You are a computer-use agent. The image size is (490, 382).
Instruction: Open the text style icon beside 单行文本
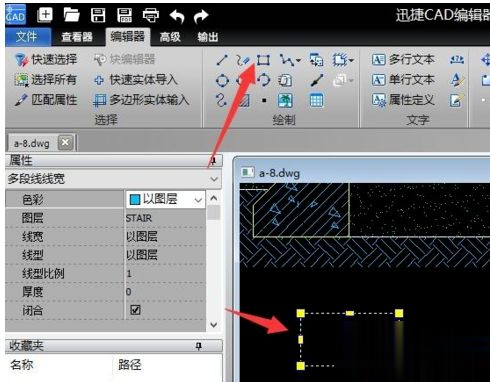pyautogui.click(x=457, y=80)
